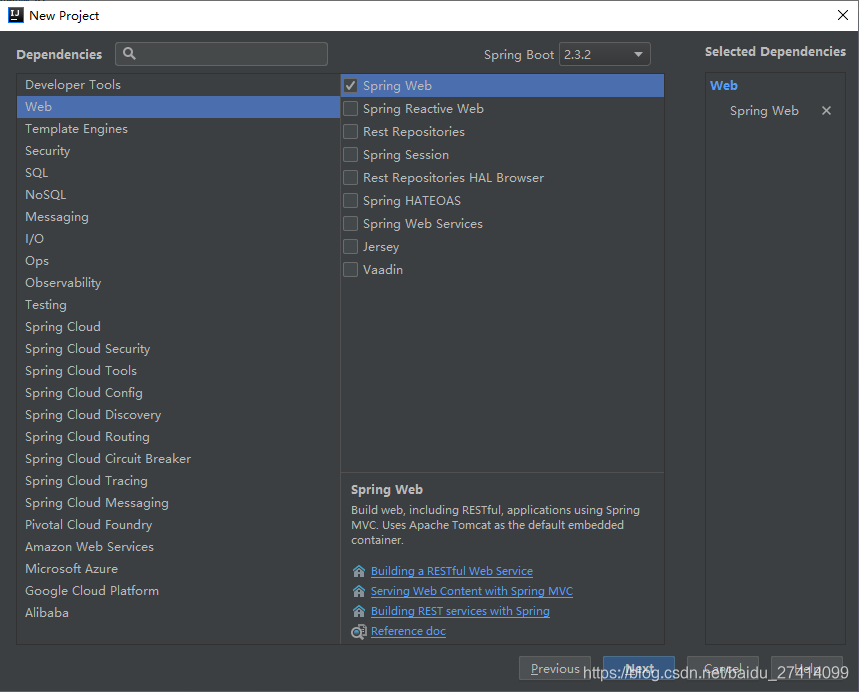Open the Spring Cloud category
Image resolution: width=859 pixels, height=692 pixels.
tap(179, 327)
